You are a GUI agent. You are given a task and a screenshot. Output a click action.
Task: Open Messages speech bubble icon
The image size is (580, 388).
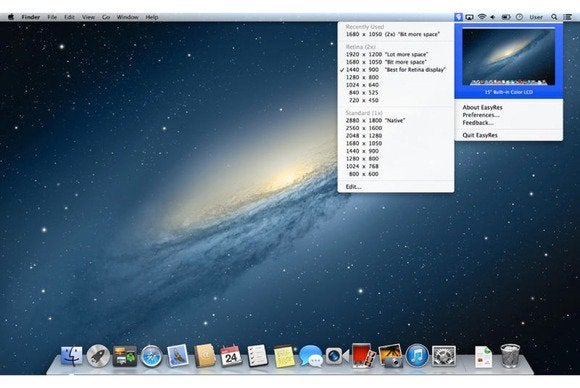coord(311,356)
